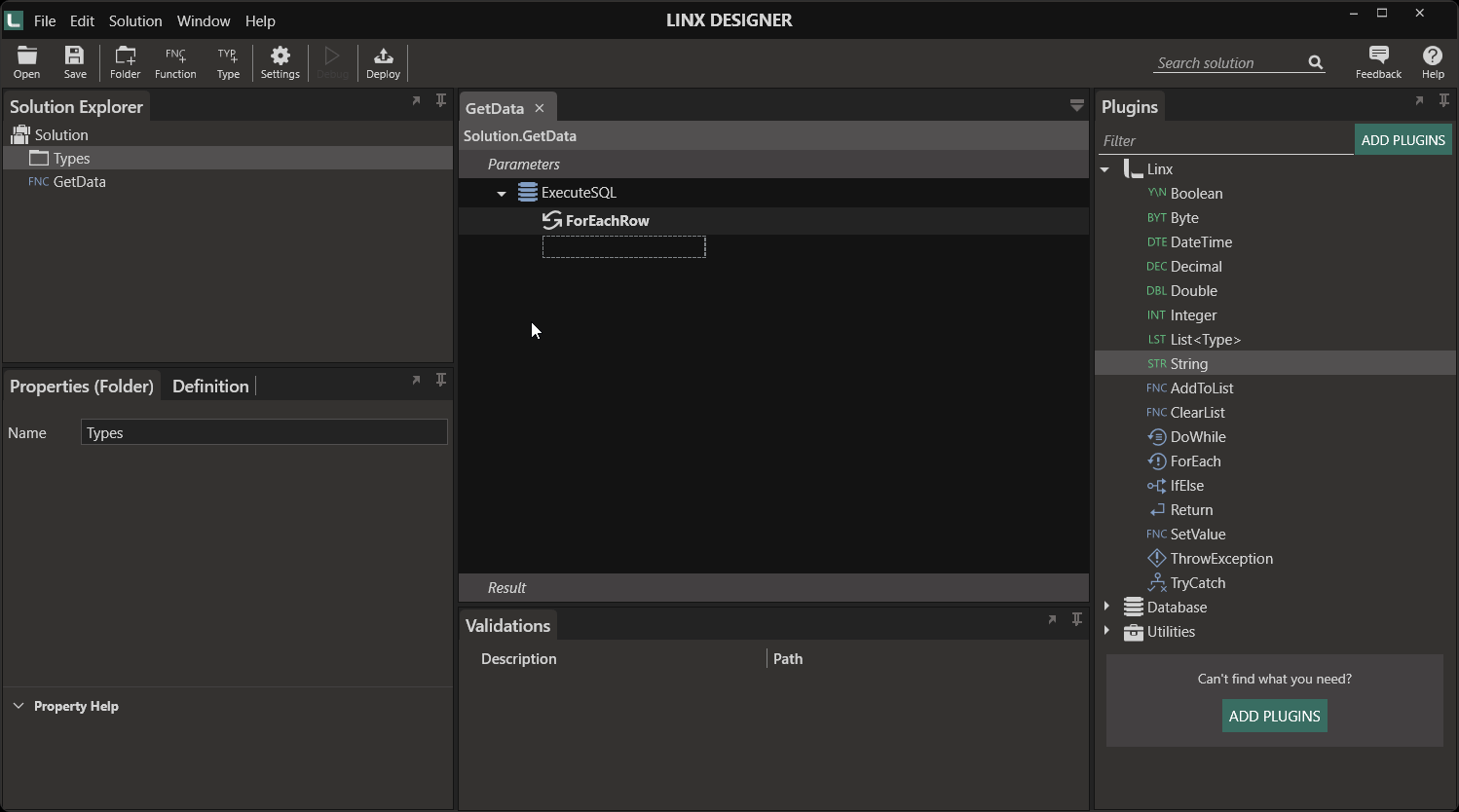Add a new Function from toolbar
Screen dimensions: 1459x812
tap(175, 62)
